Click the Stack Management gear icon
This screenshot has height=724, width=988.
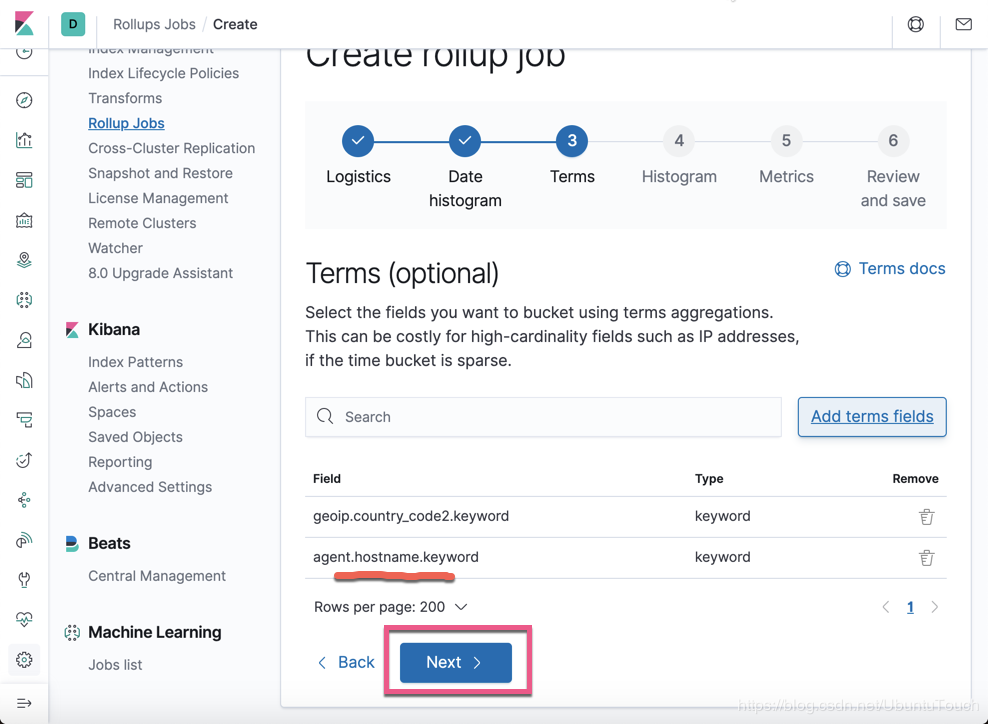(x=24, y=659)
